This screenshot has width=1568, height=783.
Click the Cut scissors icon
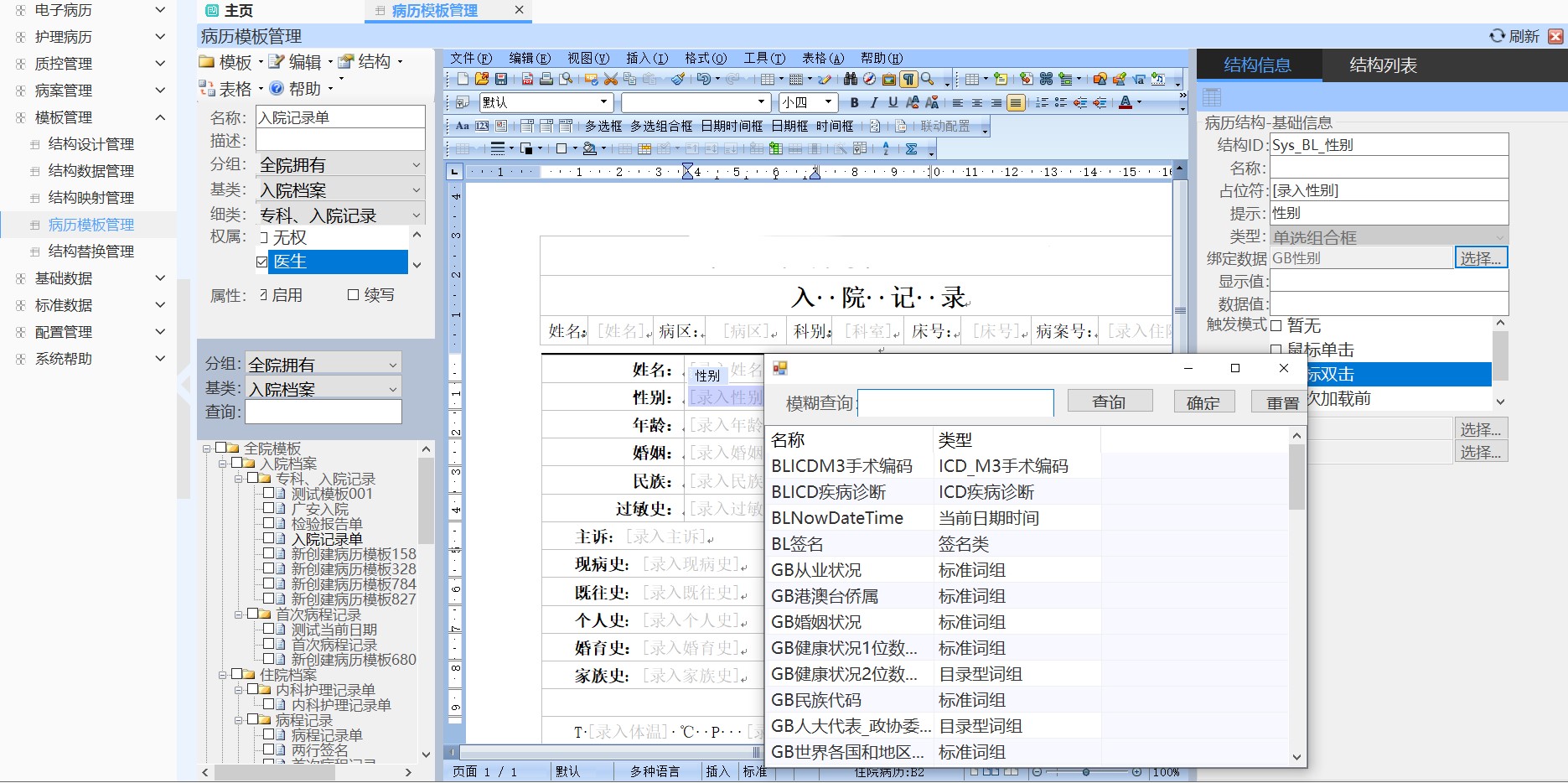(x=611, y=79)
